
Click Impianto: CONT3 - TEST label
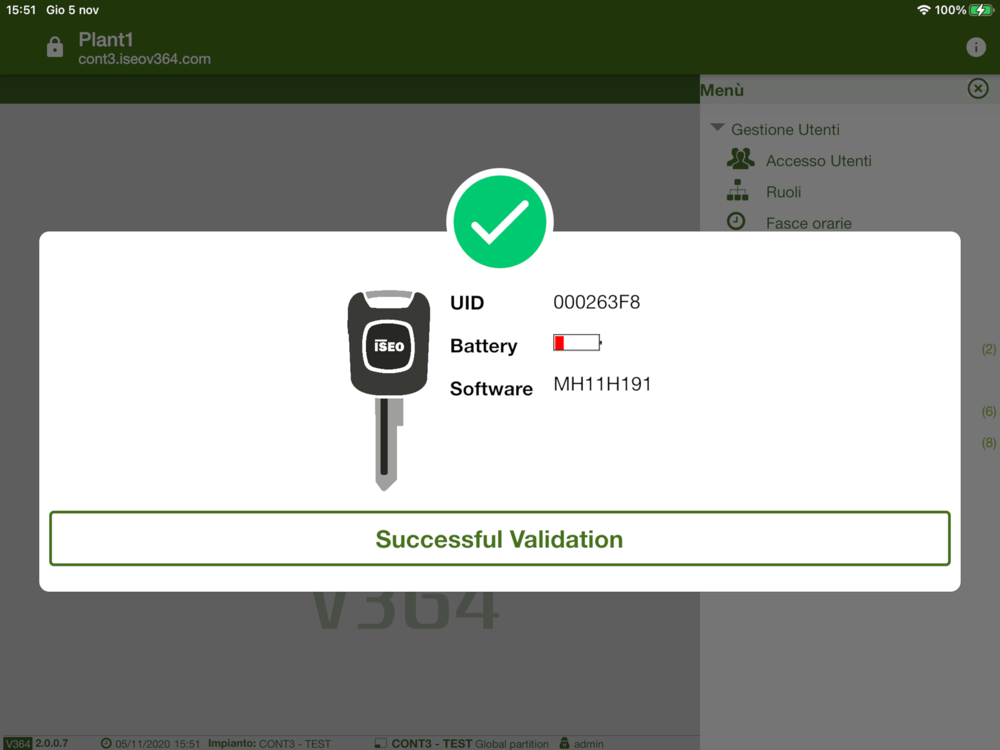[269, 744]
